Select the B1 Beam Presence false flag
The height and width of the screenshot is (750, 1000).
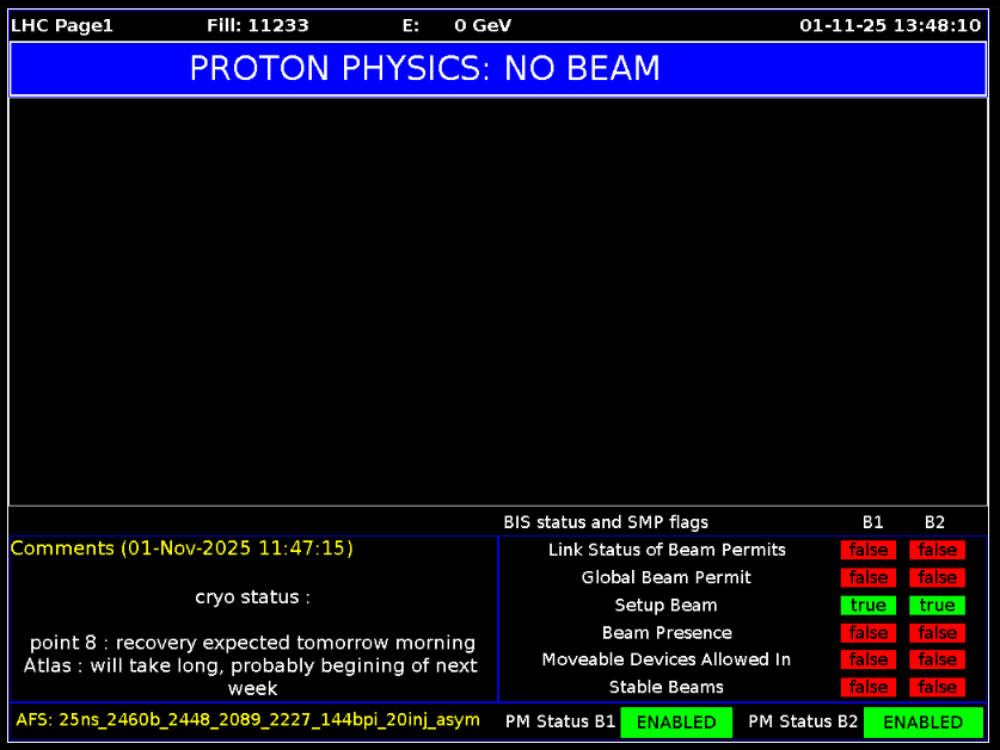(x=868, y=633)
